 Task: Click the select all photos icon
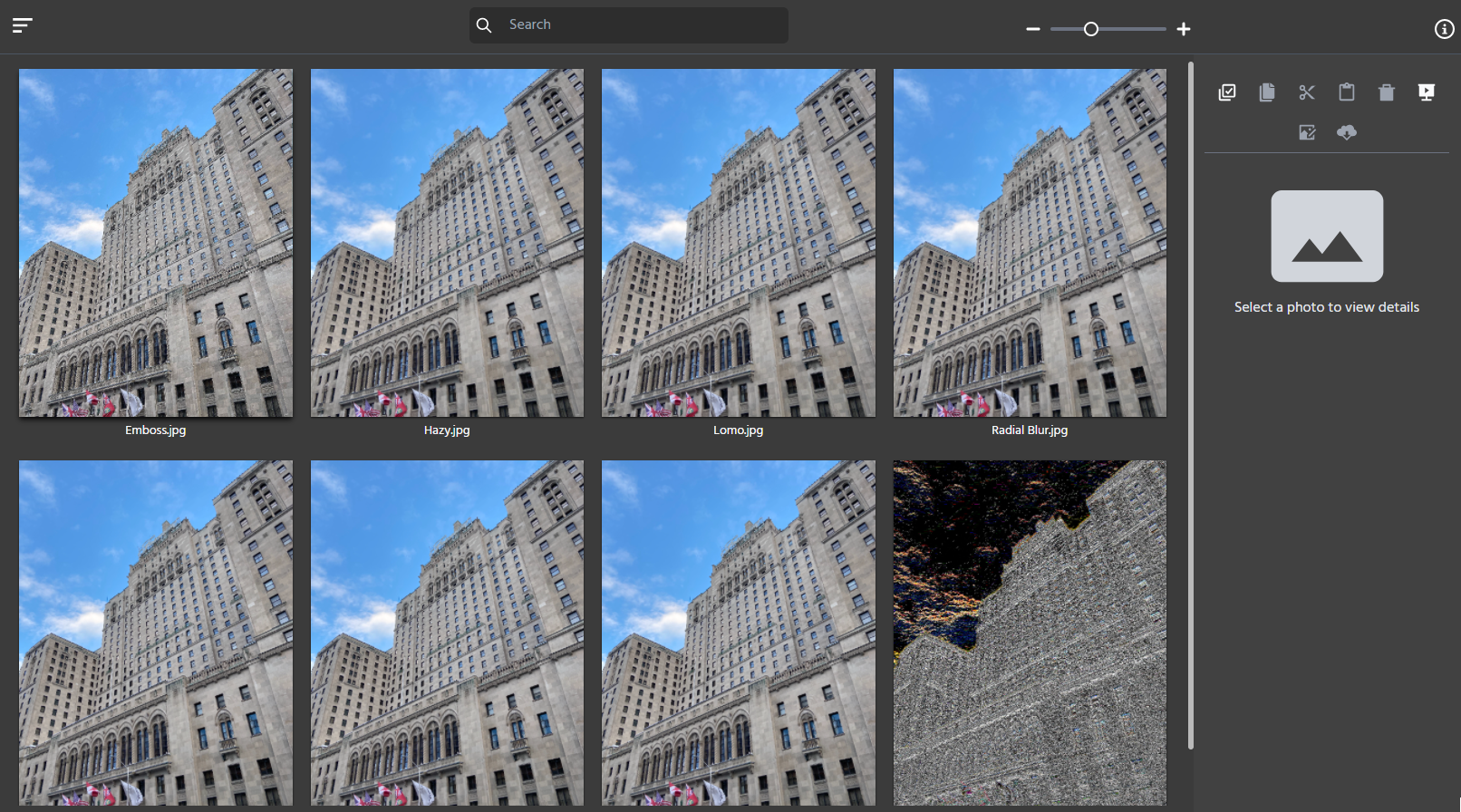1227,92
